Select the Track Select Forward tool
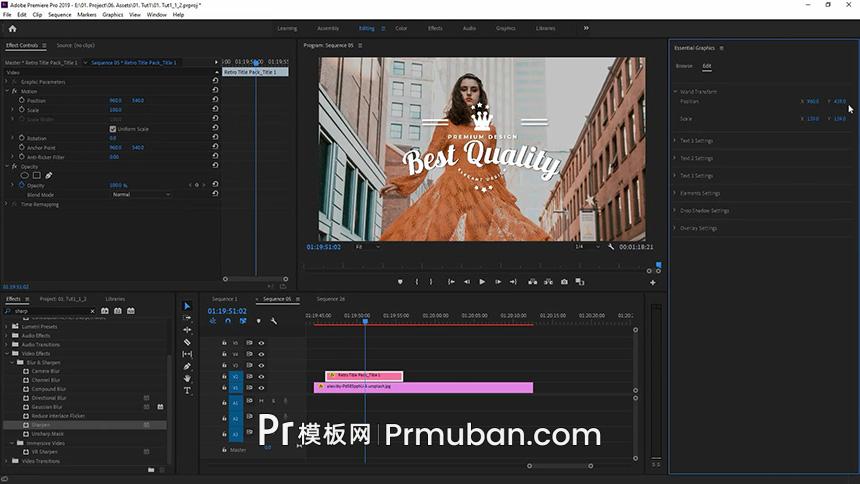This screenshot has height=484, width=860. click(187, 318)
